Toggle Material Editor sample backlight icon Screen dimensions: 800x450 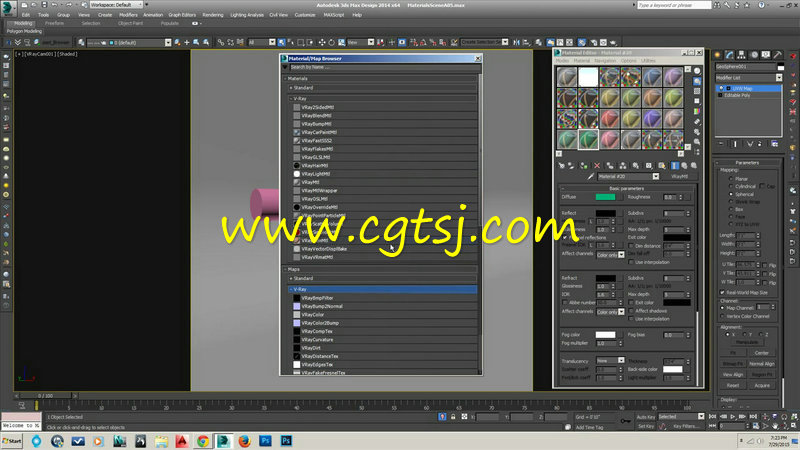[697, 81]
